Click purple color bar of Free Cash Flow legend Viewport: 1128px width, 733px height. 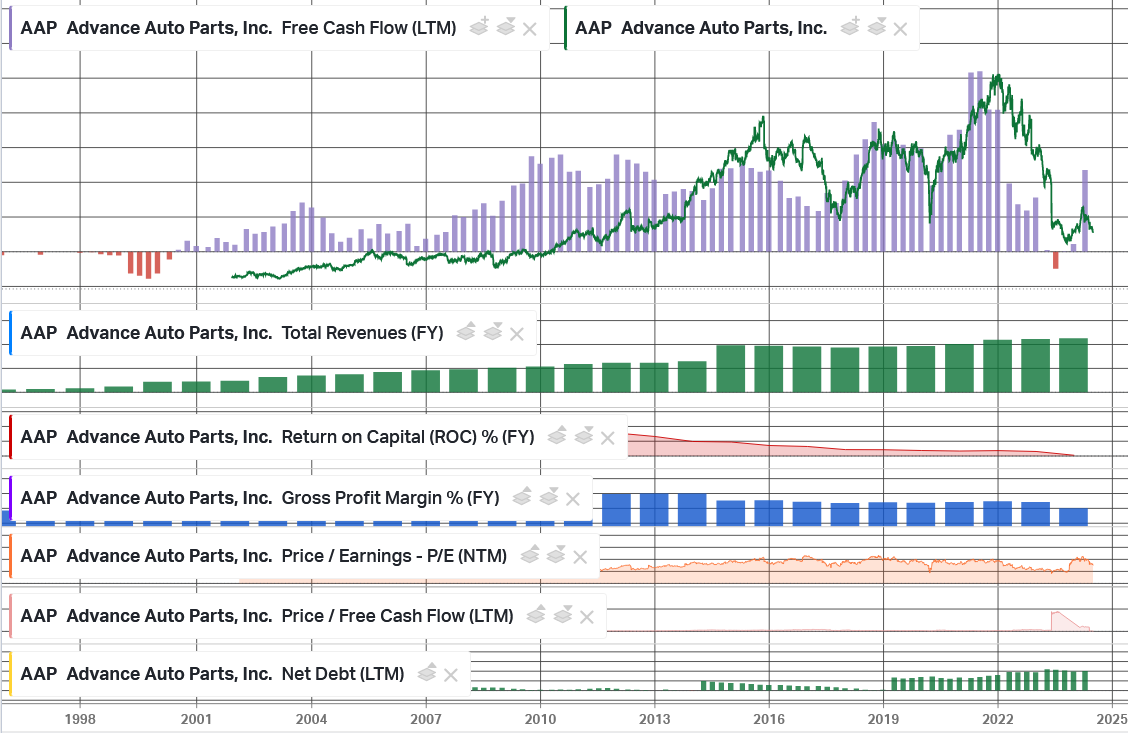click(x=10, y=29)
